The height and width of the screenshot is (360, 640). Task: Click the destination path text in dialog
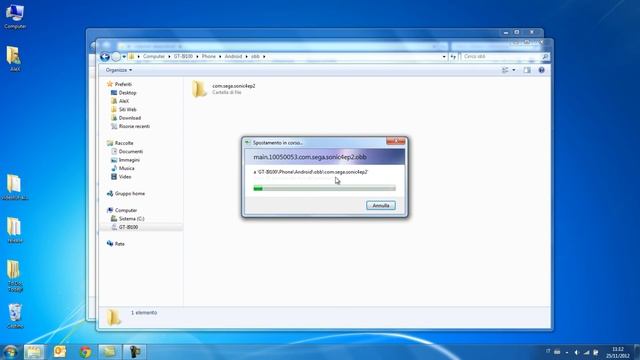pos(311,172)
